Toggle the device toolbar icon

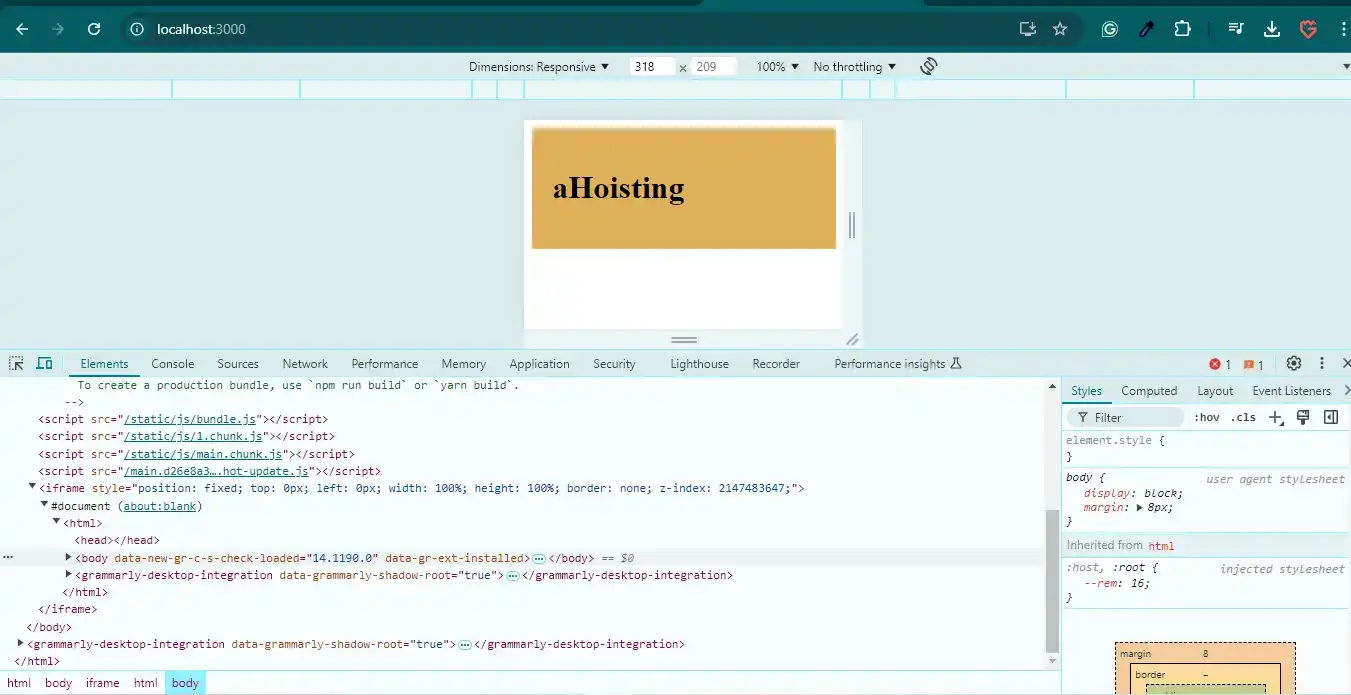coord(44,363)
